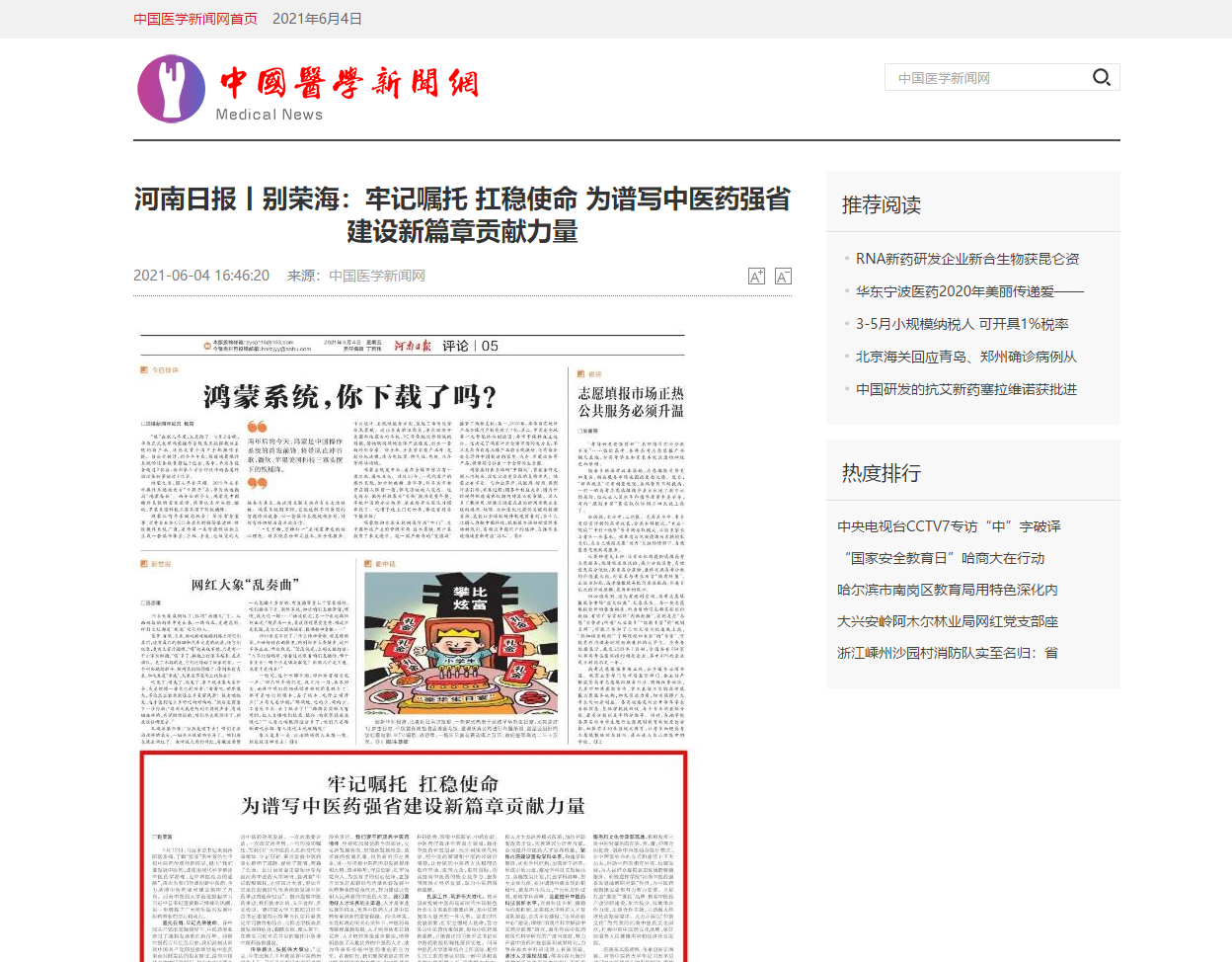Click the 中國醫學新聞網 calligraphy site title
The width and height of the screenshot is (1232, 962).
(349, 83)
